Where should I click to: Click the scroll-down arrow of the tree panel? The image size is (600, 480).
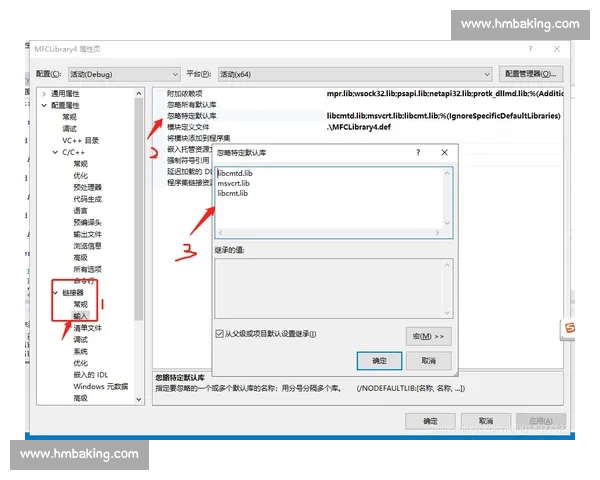point(139,399)
